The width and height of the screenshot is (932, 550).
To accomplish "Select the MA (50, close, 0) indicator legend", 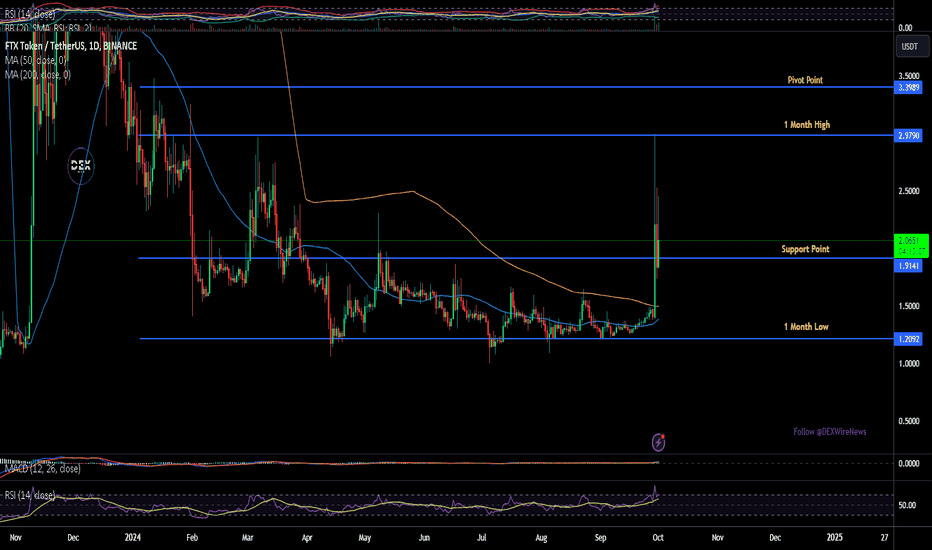I will [x=36, y=60].
